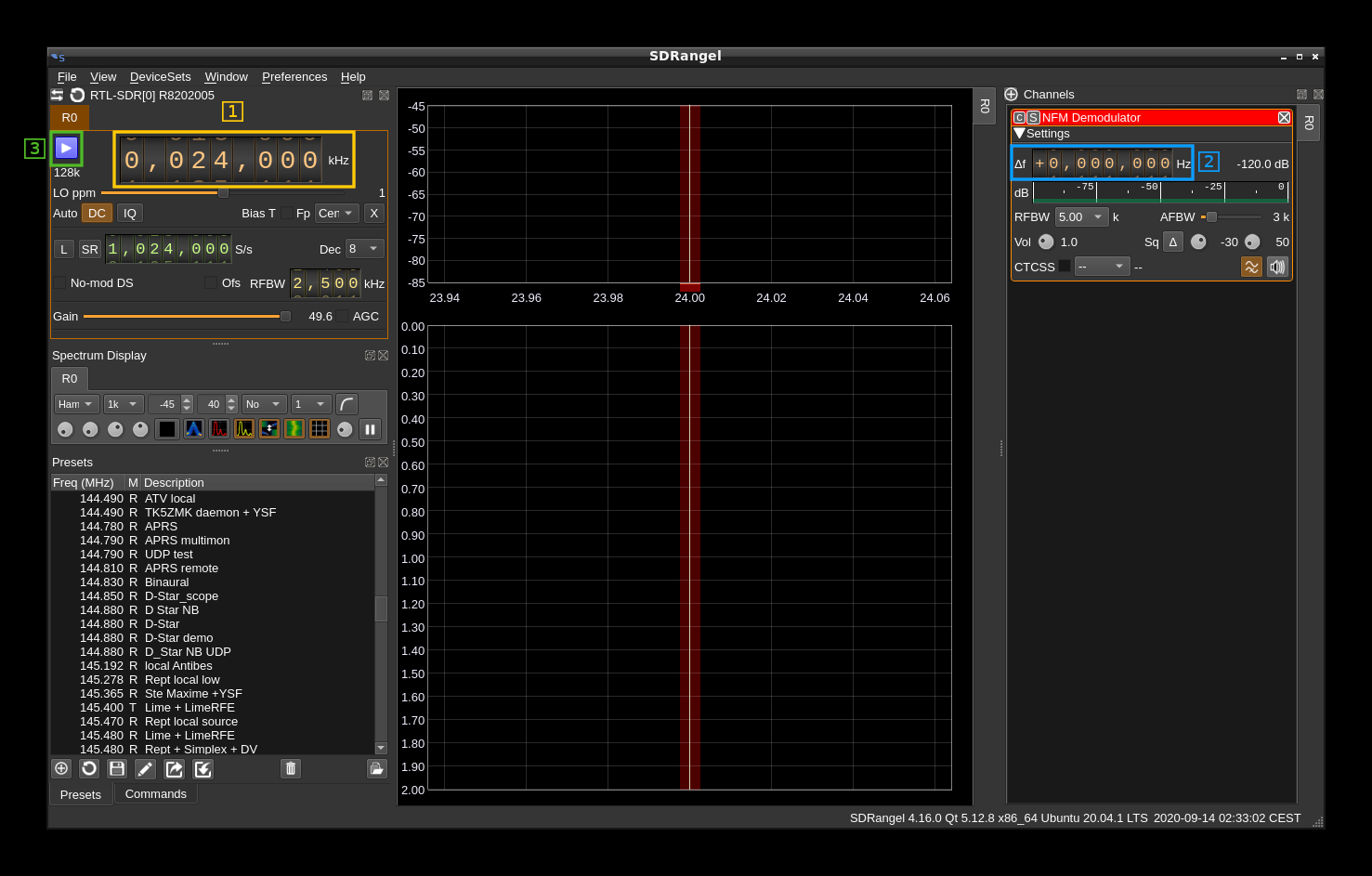Screen dimensions: 1372x876
Task: Toggle CTCSS black square checkbox
Action: click(x=1065, y=266)
